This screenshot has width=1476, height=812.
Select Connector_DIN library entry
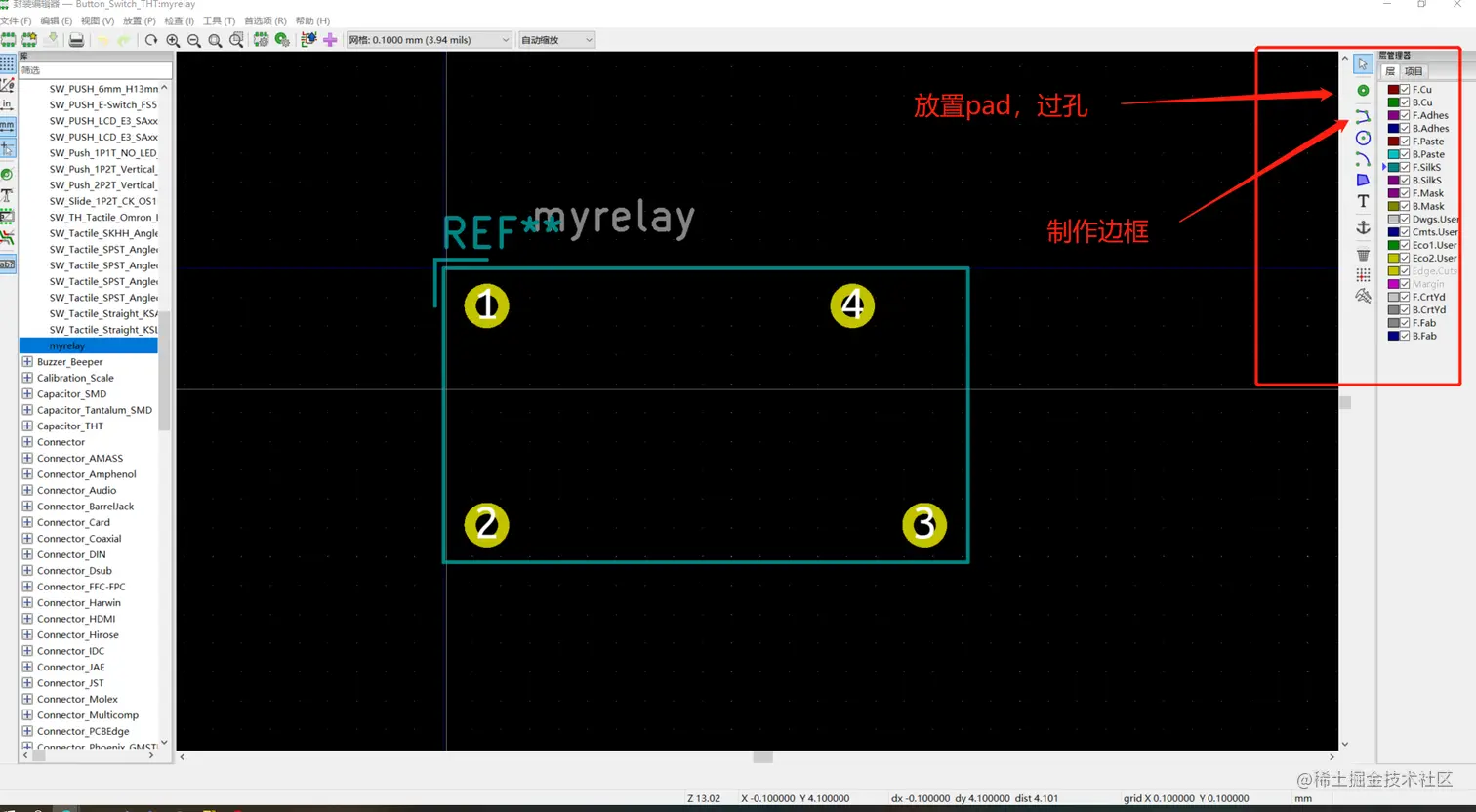pos(71,554)
